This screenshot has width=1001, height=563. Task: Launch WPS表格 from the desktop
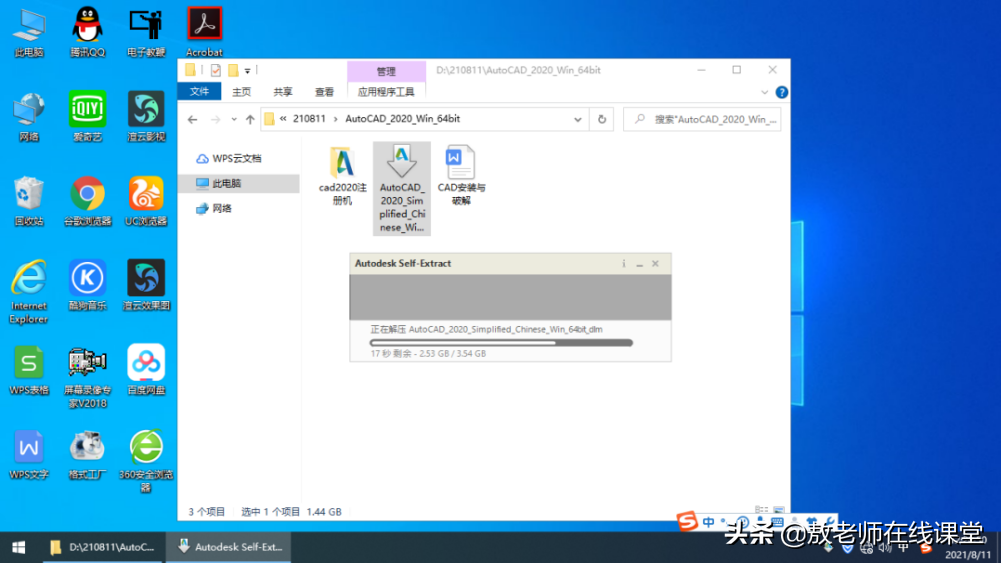tap(29, 370)
